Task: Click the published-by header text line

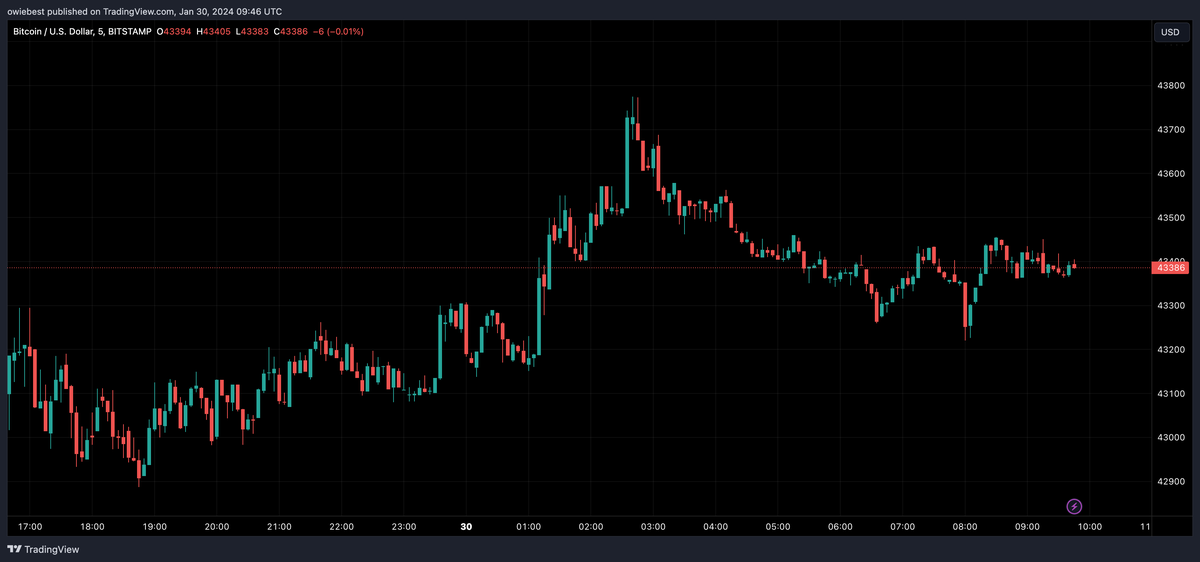Action: [145, 11]
